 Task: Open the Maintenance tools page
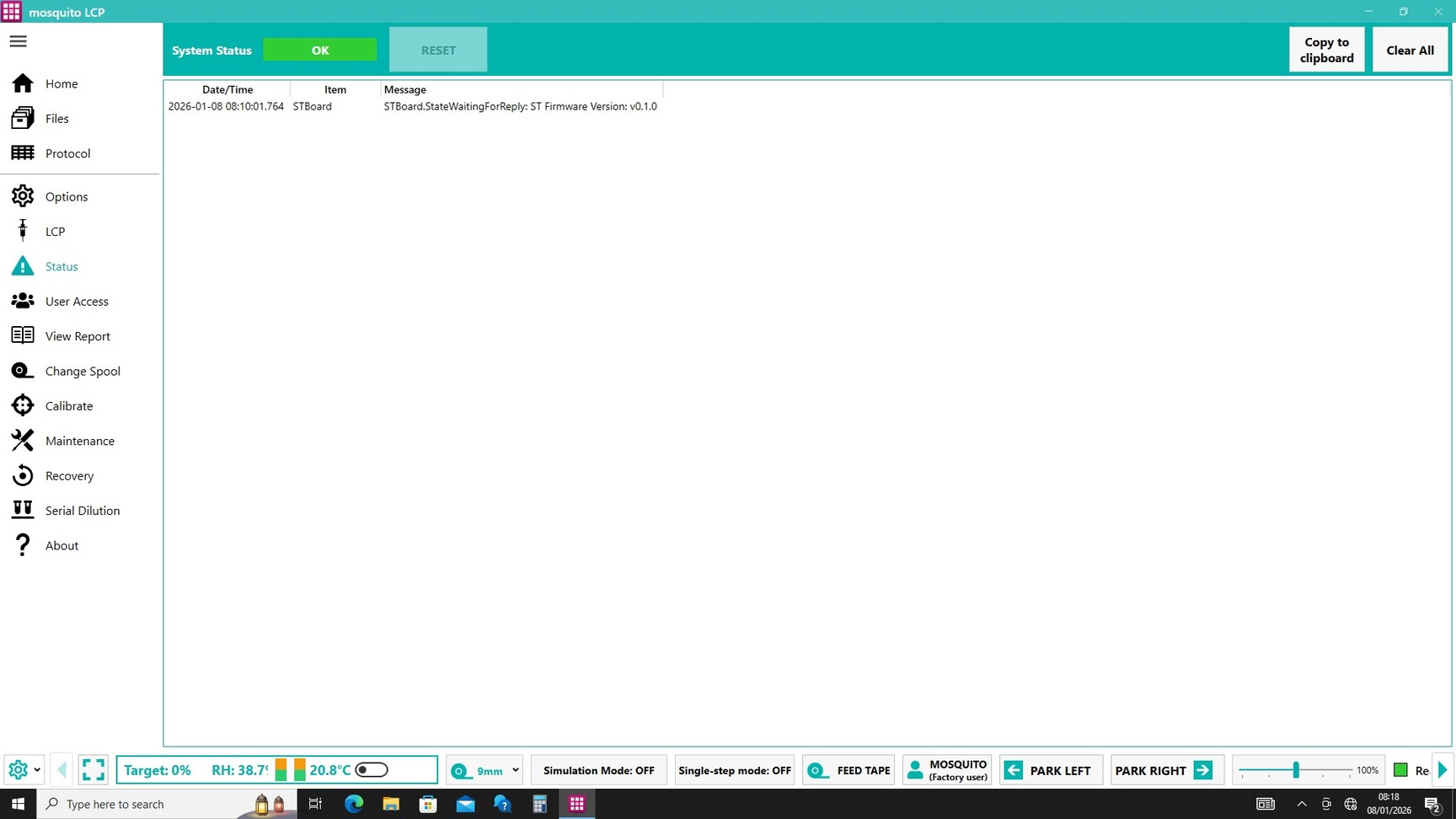click(79, 441)
